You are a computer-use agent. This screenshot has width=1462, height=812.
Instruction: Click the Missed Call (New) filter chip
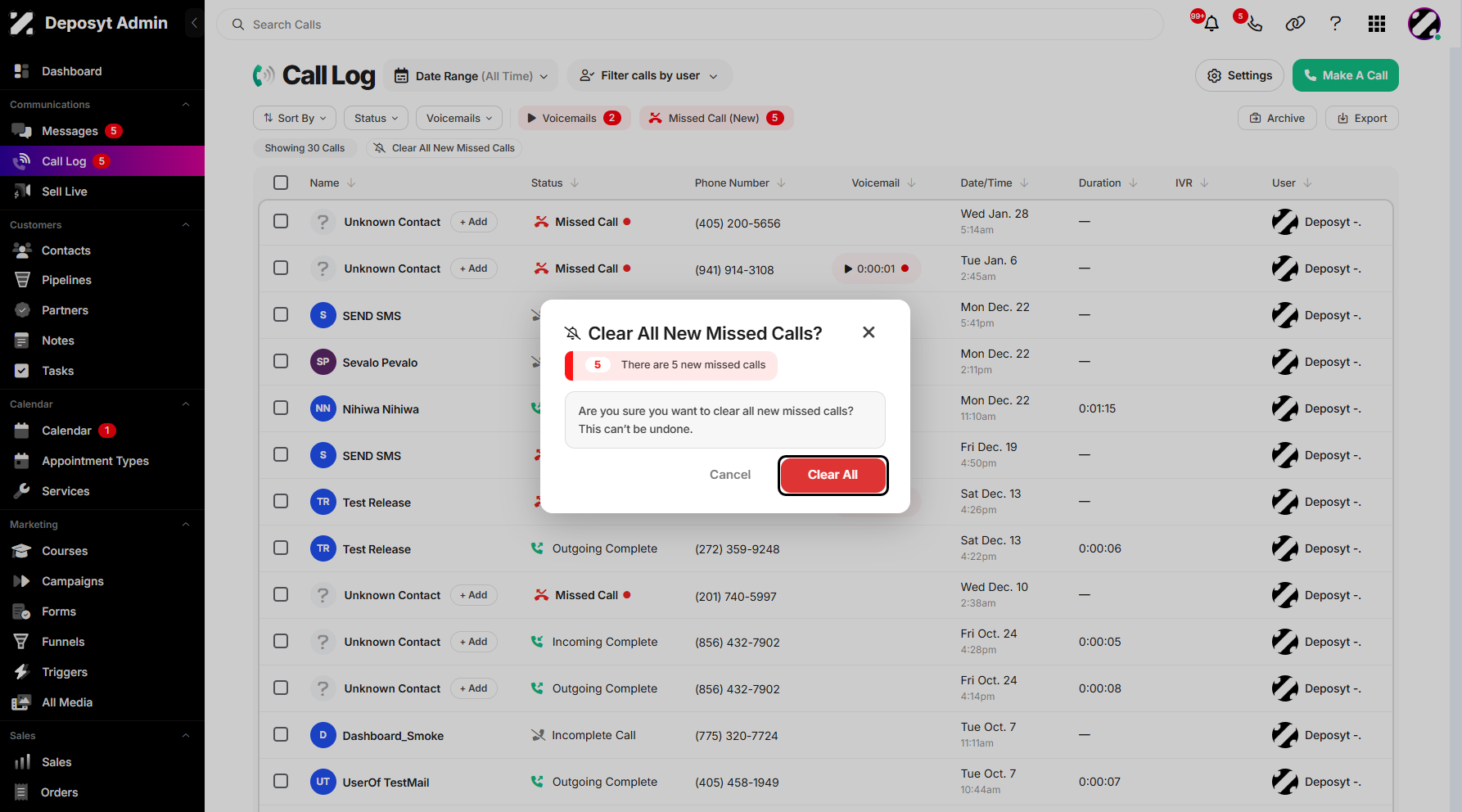click(x=716, y=118)
